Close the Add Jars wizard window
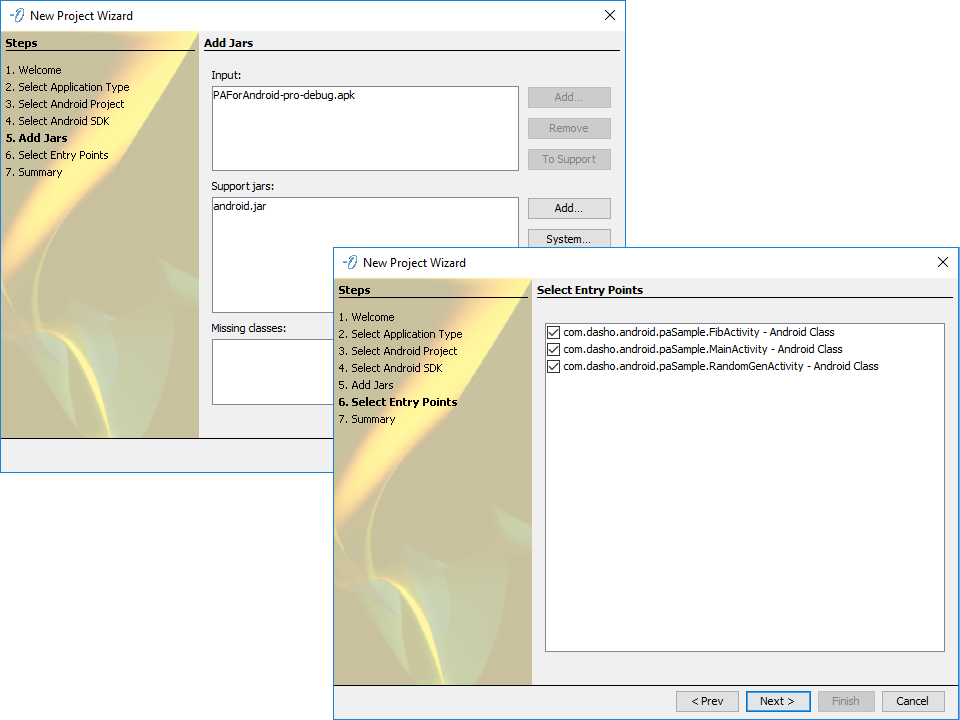The height and width of the screenshot is (720, 960). pos(610,15)
